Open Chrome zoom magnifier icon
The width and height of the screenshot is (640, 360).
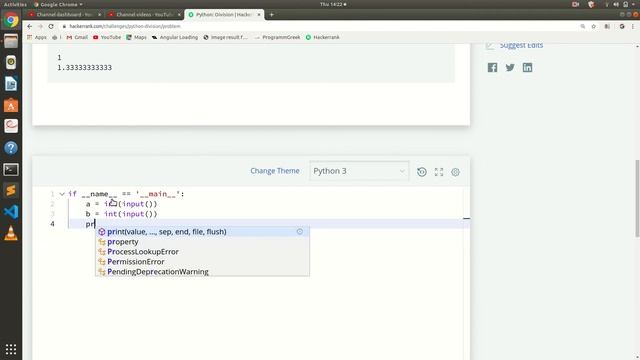tap(583, 26)
